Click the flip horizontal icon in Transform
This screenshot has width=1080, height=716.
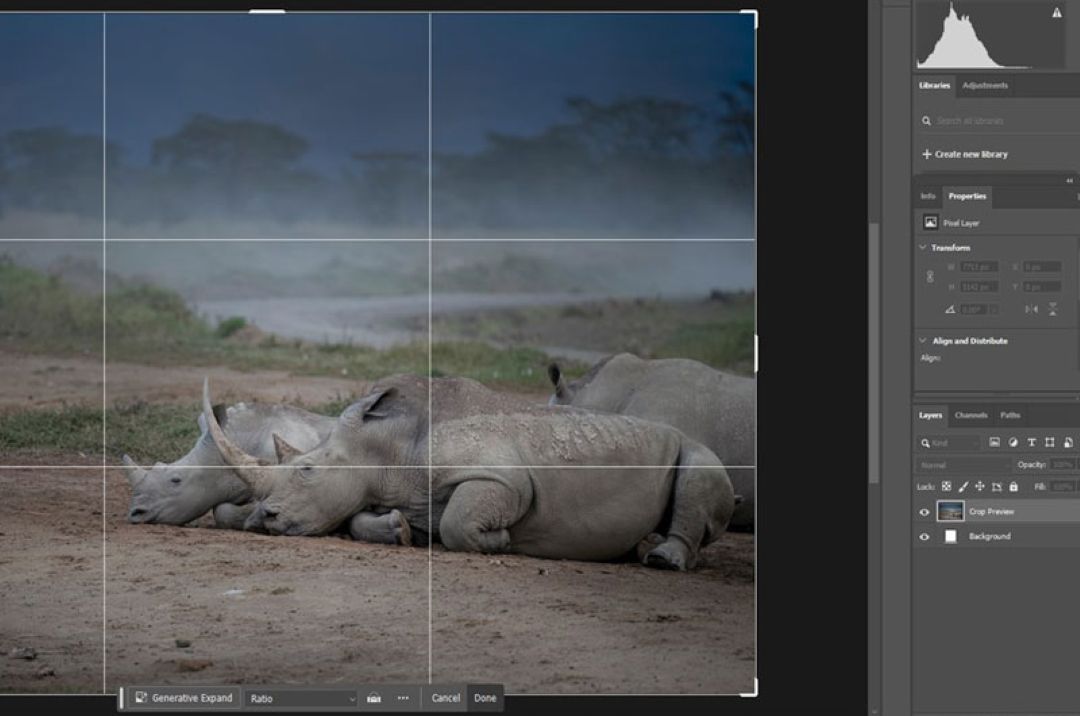click(1031, 309)
